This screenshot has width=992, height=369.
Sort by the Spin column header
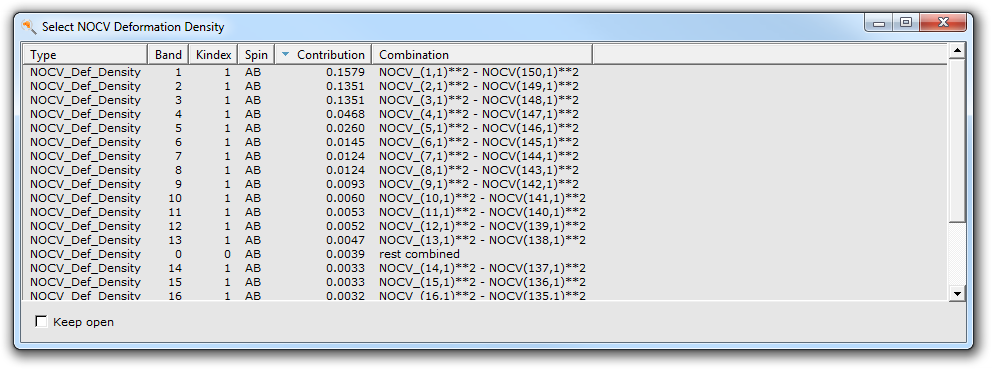click(x=257, y=54)
